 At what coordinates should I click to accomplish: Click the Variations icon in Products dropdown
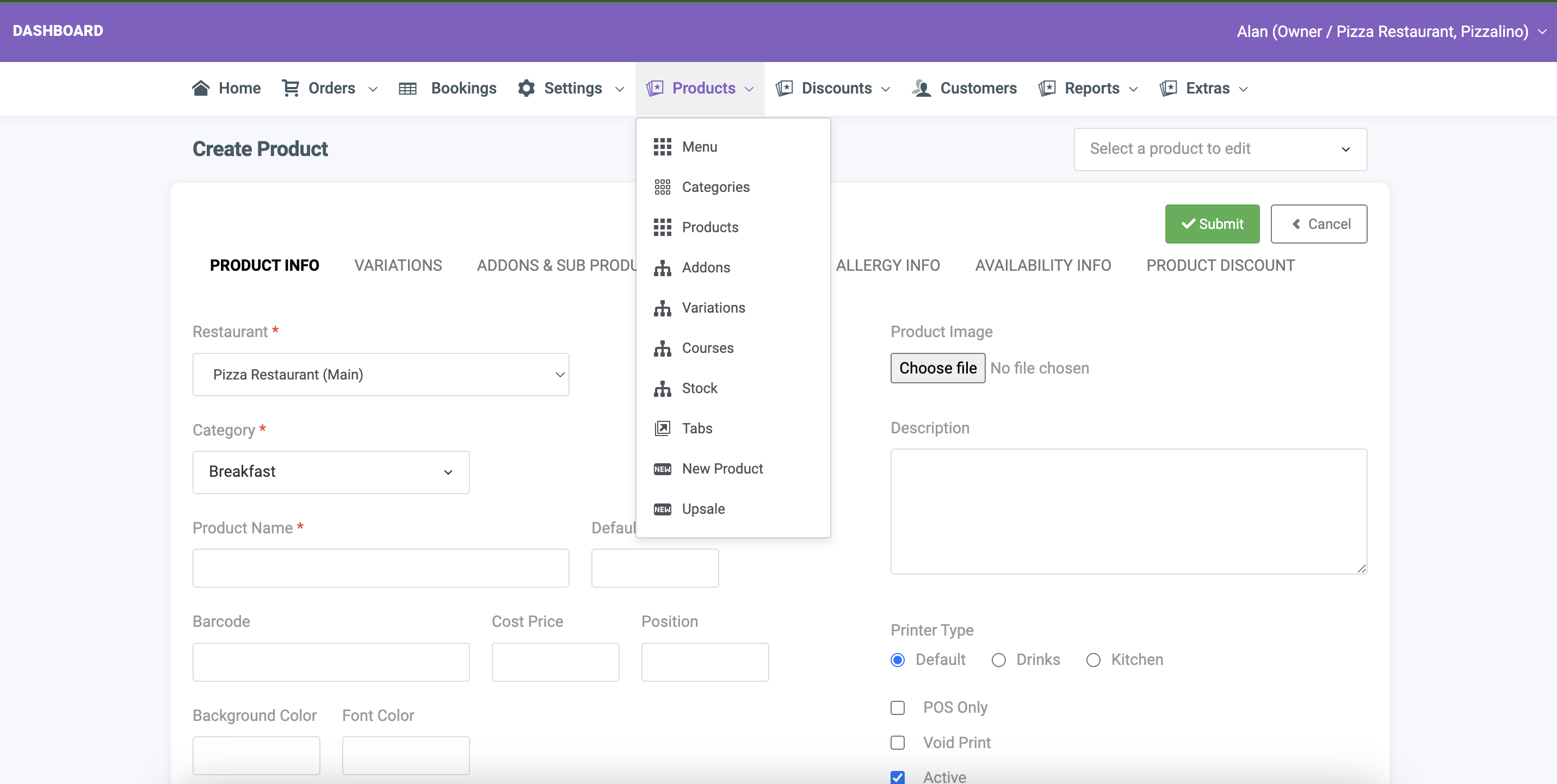pyautogui.click(x=662, y=307)
